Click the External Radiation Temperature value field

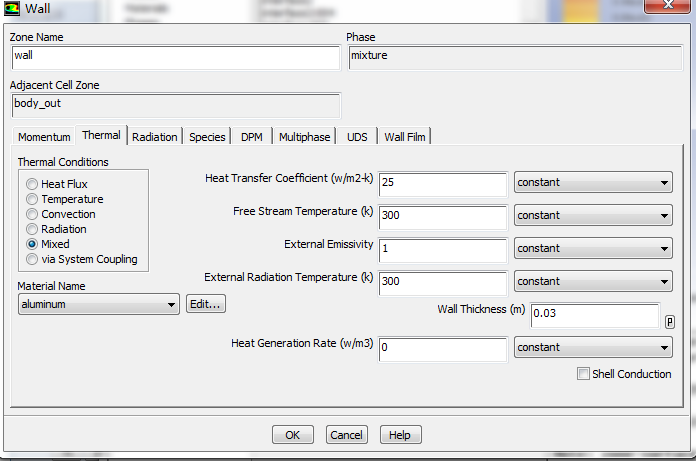tap(443, 283)
